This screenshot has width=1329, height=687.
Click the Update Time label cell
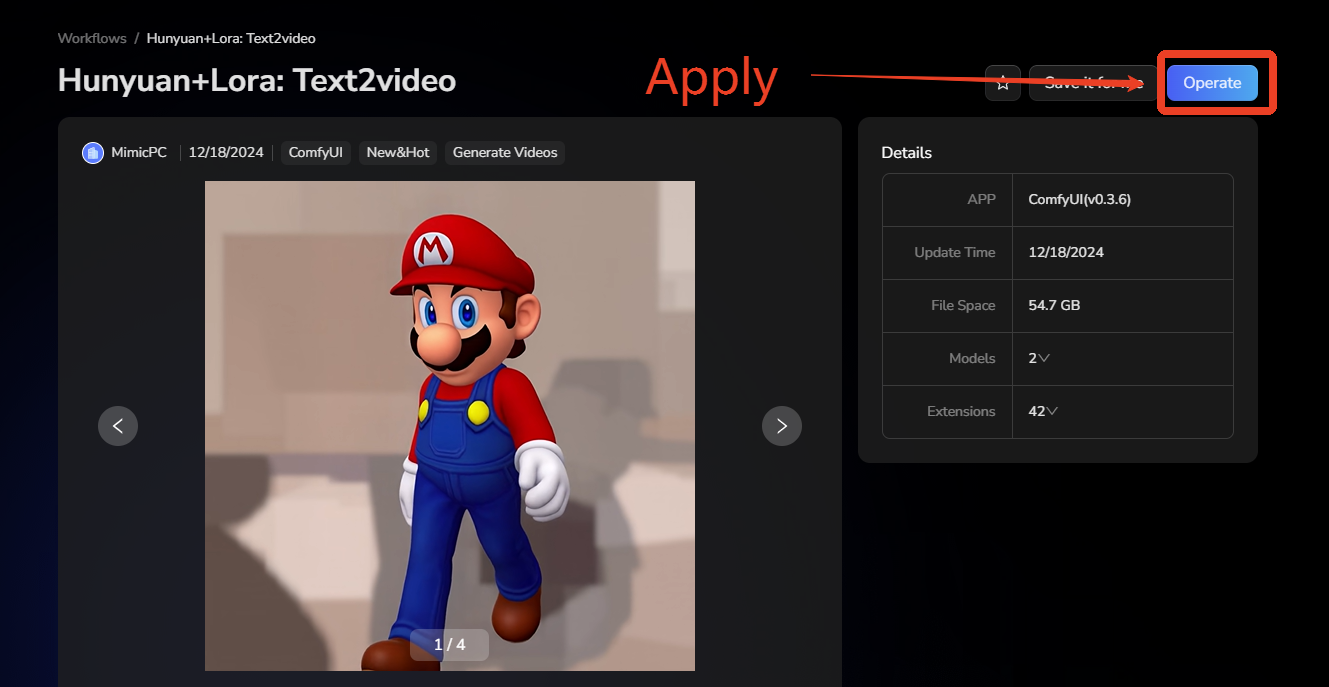(948, 252)
